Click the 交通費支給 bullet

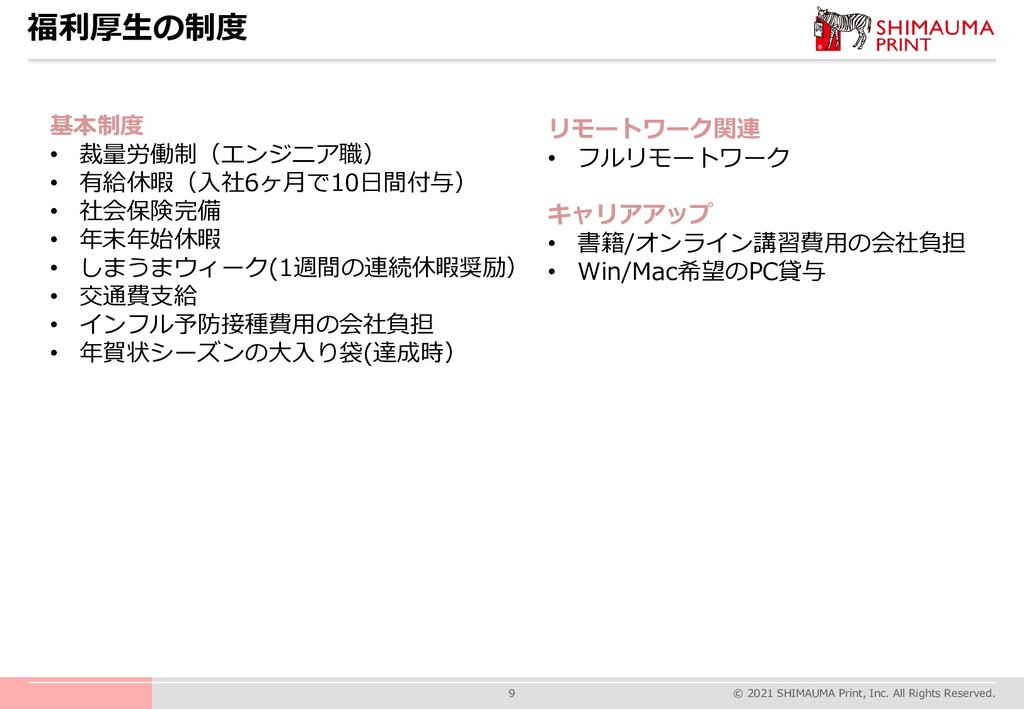click(138, 296)
